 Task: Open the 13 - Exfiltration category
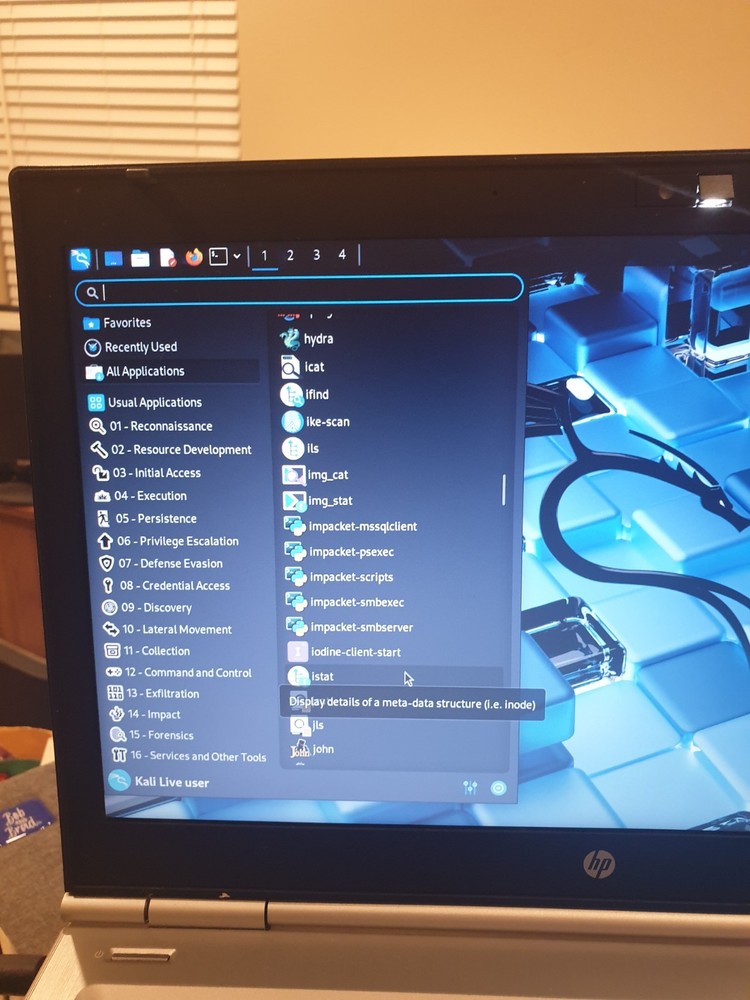[x=189, y=693]
